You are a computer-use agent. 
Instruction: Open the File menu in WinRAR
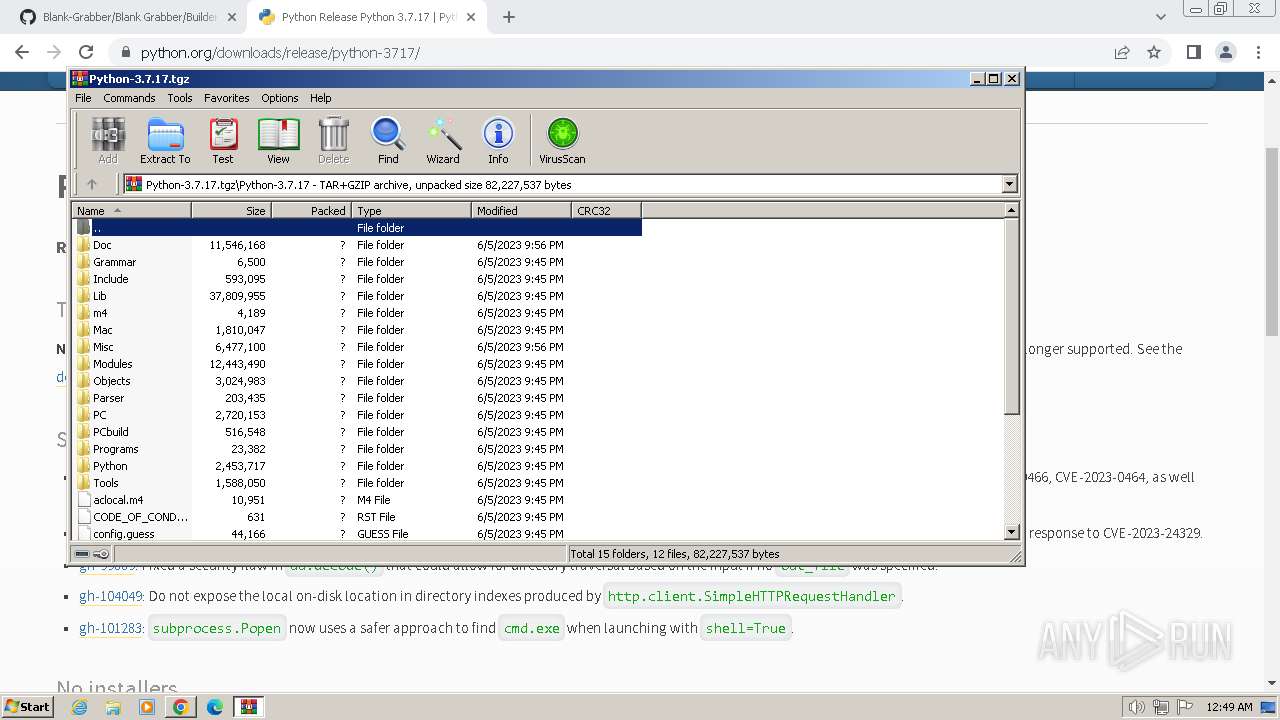point(83,98)
